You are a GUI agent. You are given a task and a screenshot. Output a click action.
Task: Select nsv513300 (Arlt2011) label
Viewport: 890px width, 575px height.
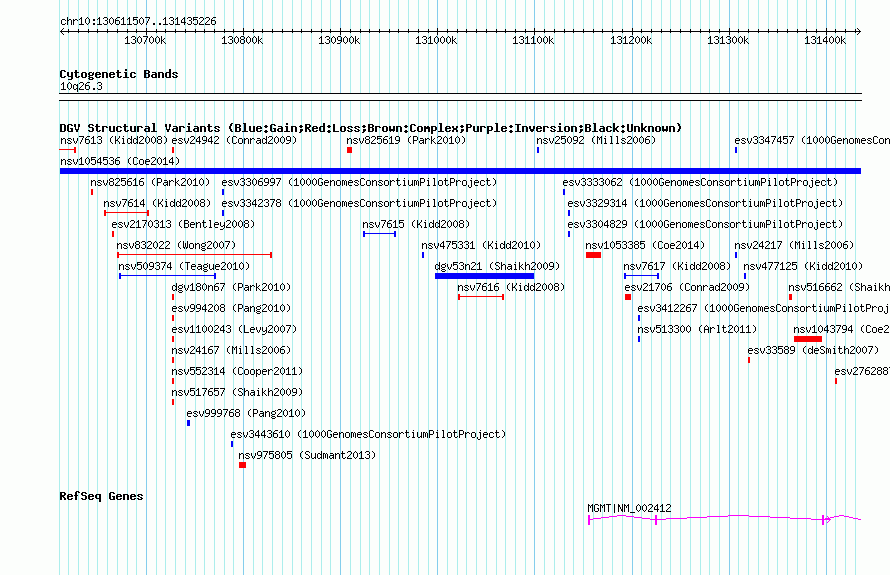[x=697, y=329]
